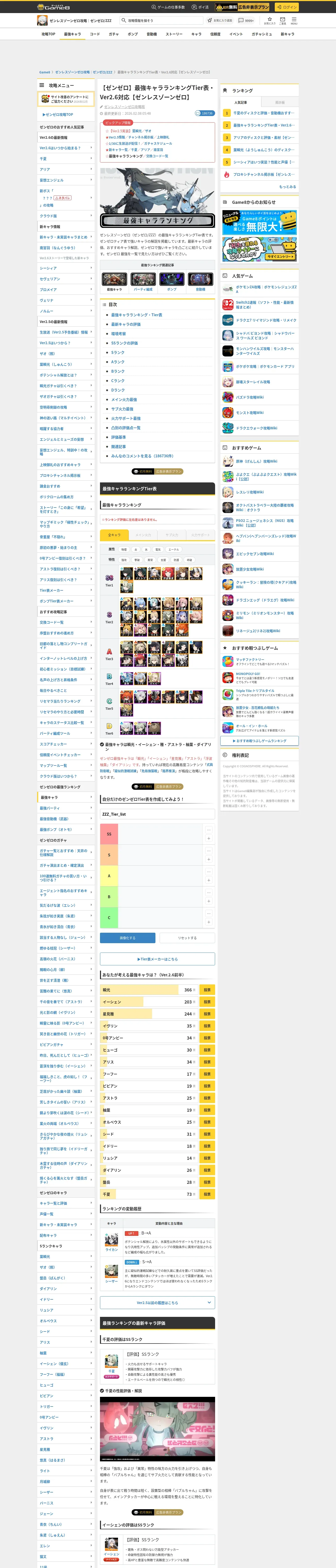Click the search magnifier icon
The width and height of the screenshot is (336, 1568).
(124, 20)
